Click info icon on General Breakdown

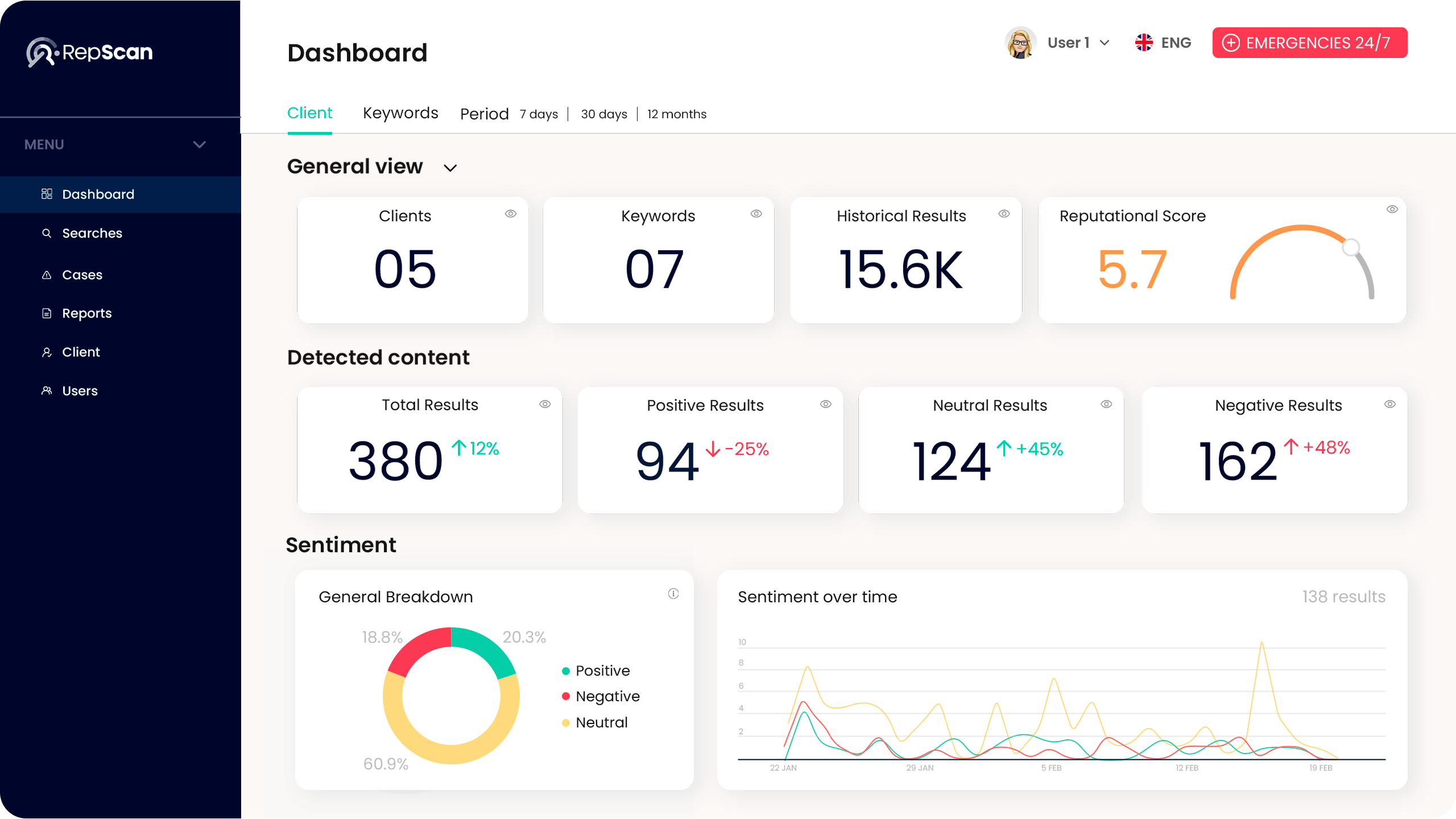point(673,594)
